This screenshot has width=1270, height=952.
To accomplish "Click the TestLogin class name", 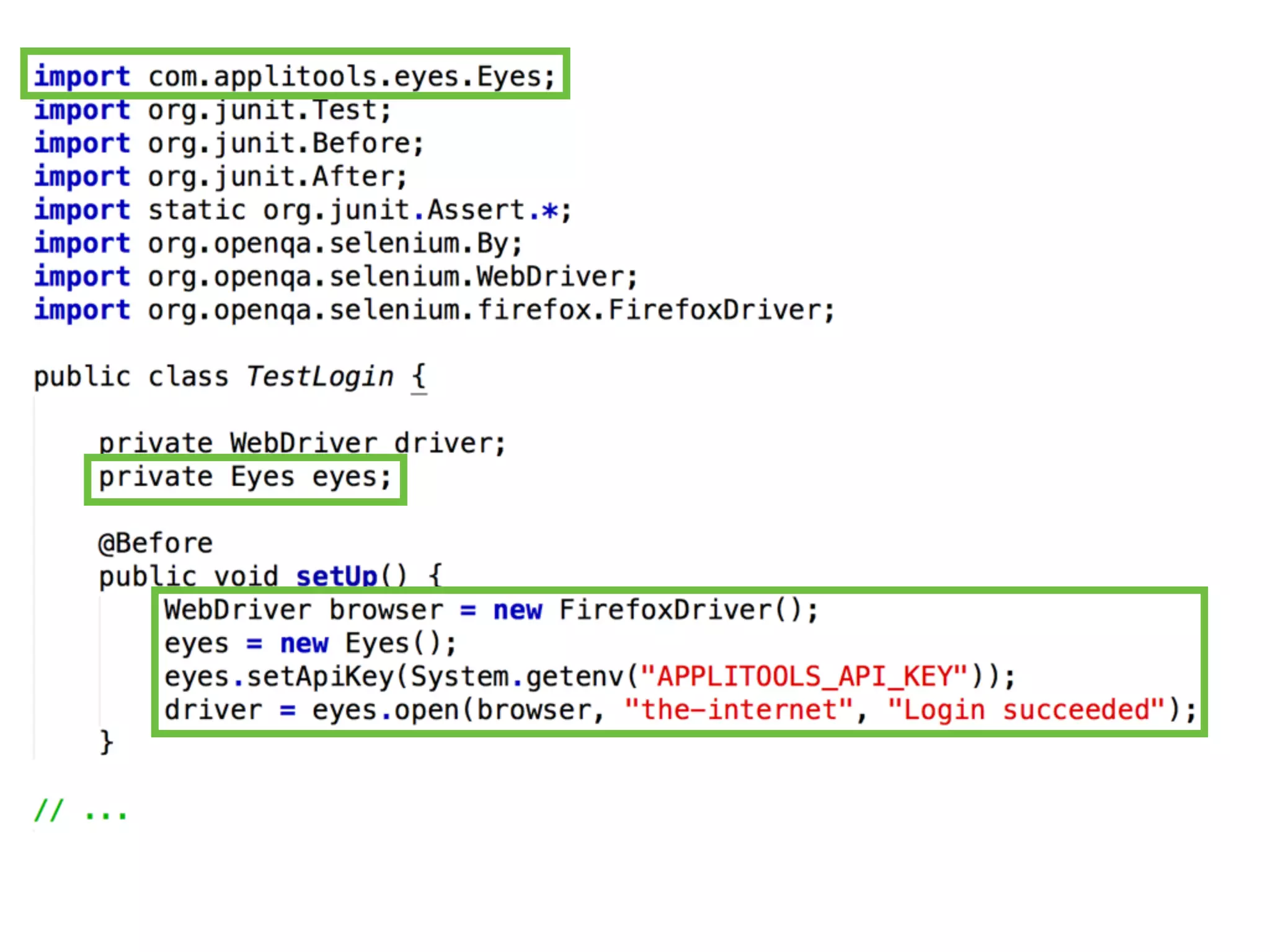I will click(x=320, y=377).
